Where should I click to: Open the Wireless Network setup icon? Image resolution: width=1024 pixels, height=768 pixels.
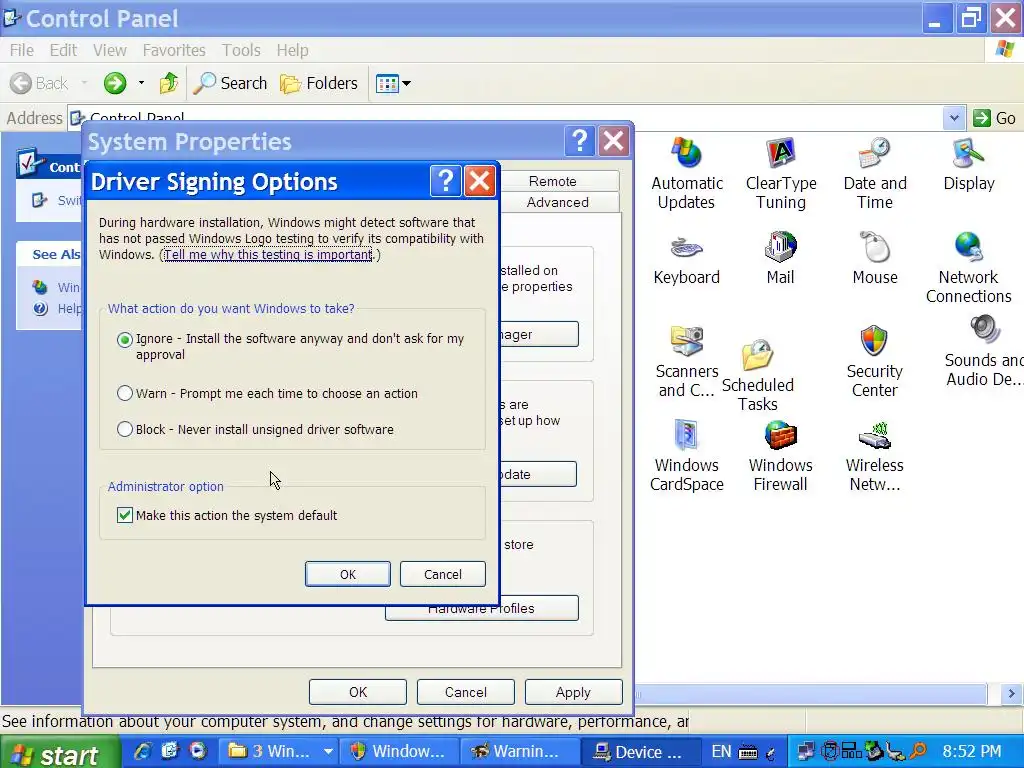pyautogui.click(x=874, y=455)
